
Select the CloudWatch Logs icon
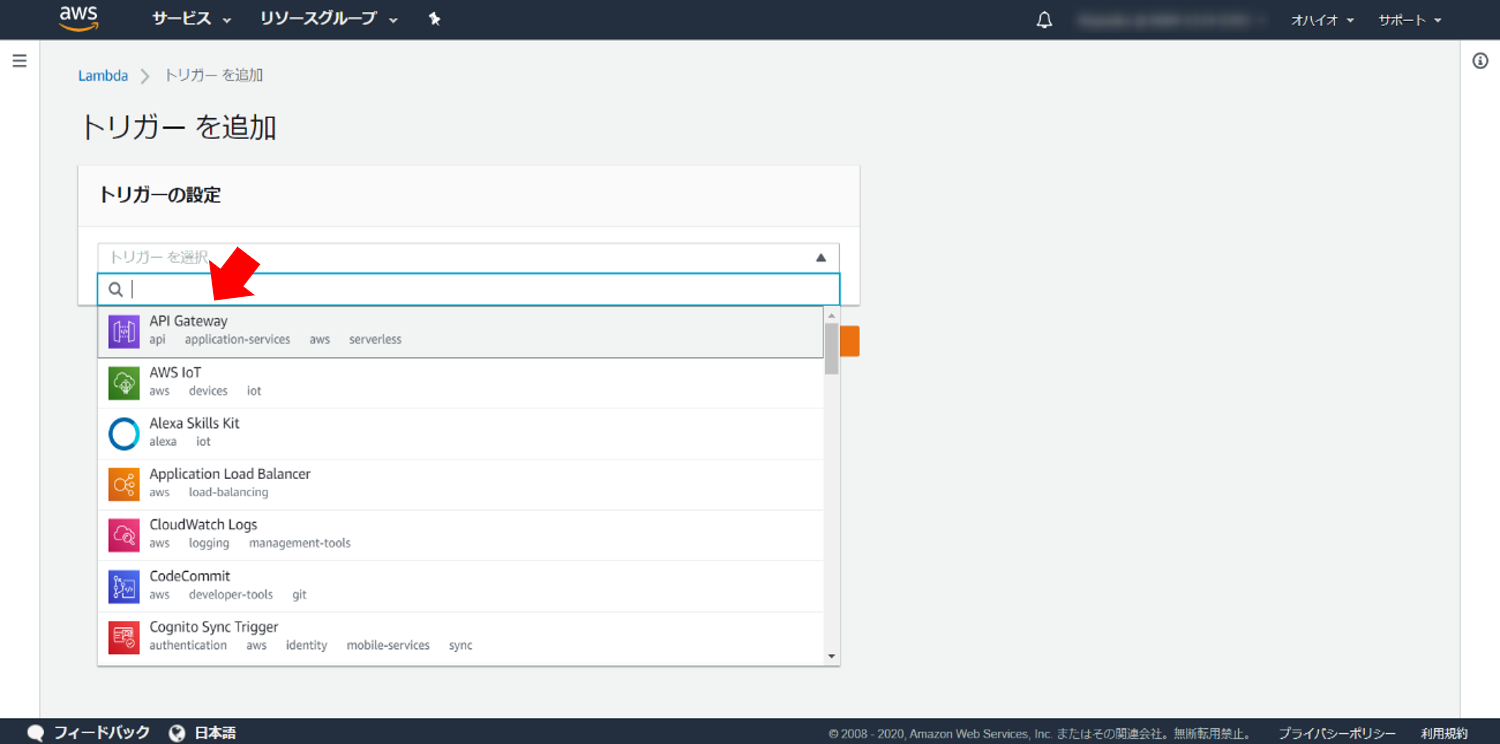click(x=124, y=536)
